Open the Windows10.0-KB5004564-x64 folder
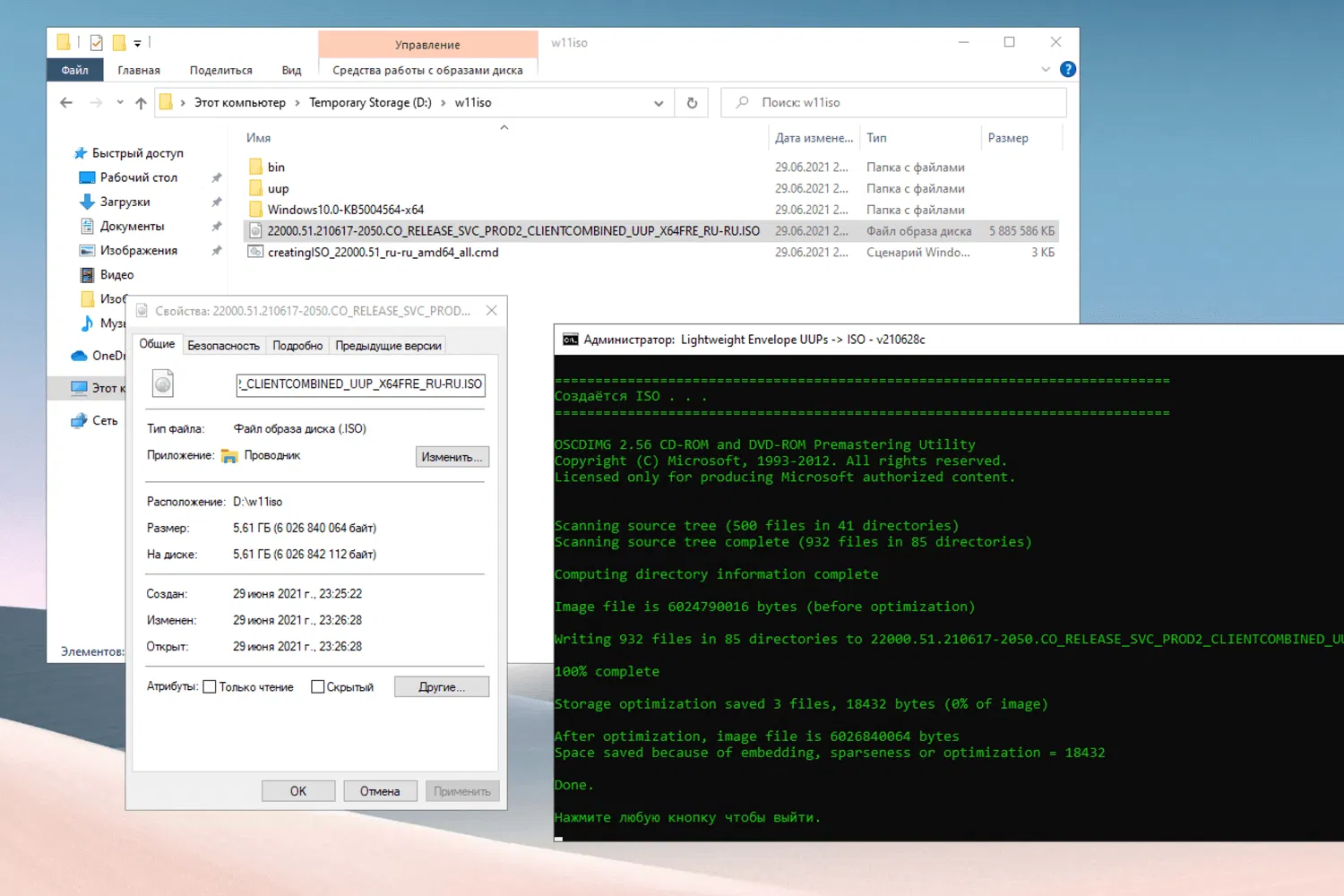The height and width of the screenshot is (896, 1344). click(x=344, y=209)
